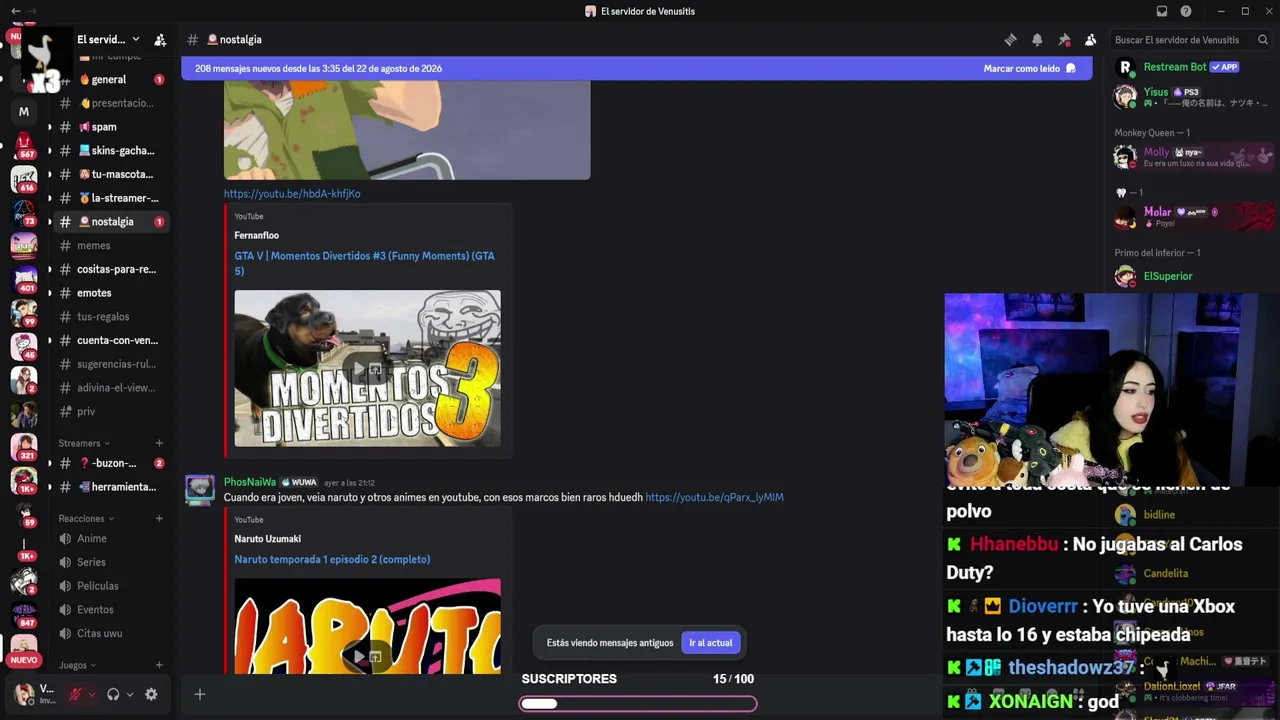This screenshot has width=1280, height=720.
Task: Open headphone output options arrow
Action: click(x=130, y=694)
